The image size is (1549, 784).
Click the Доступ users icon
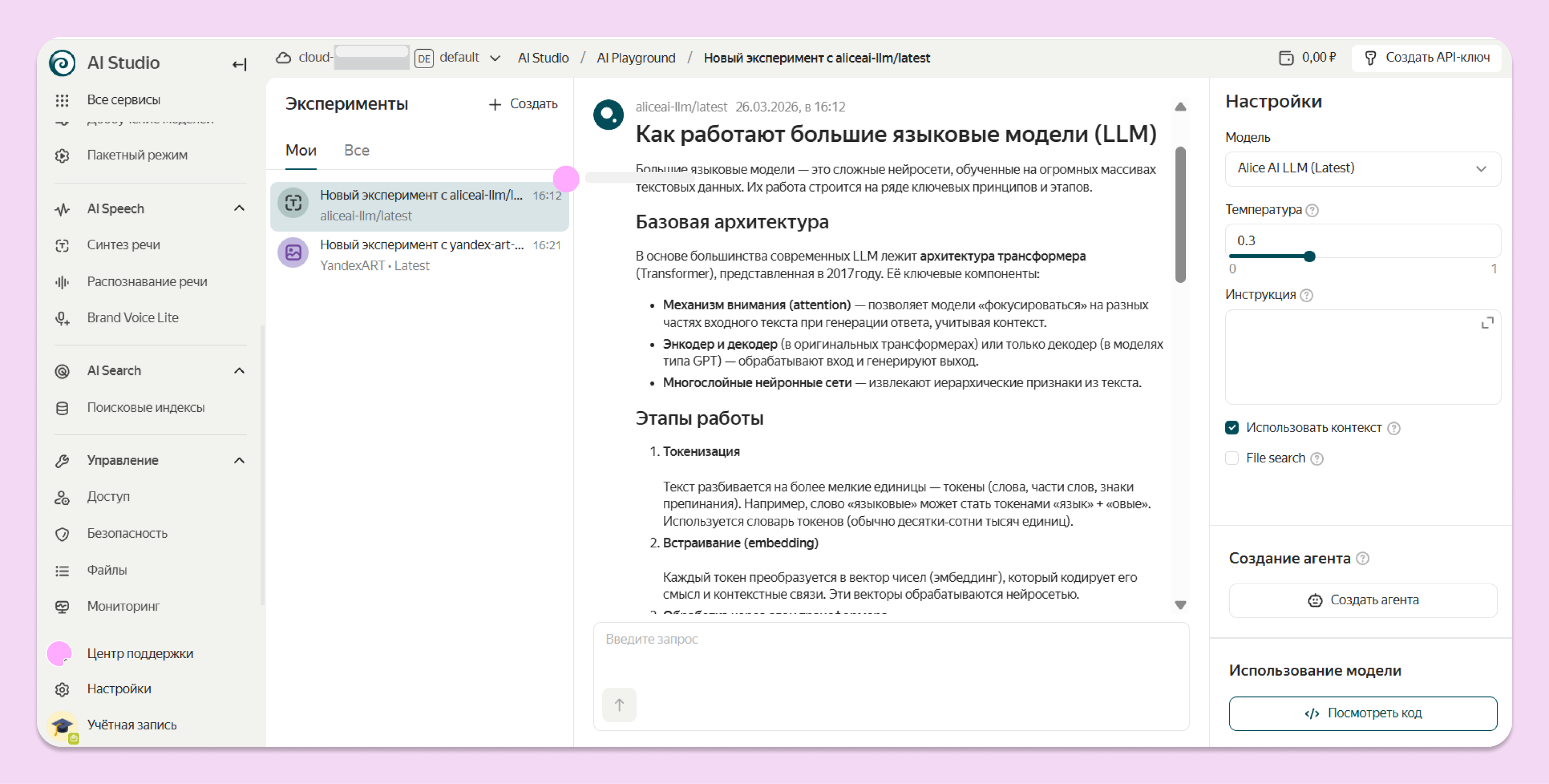click(x=62, y=497)
